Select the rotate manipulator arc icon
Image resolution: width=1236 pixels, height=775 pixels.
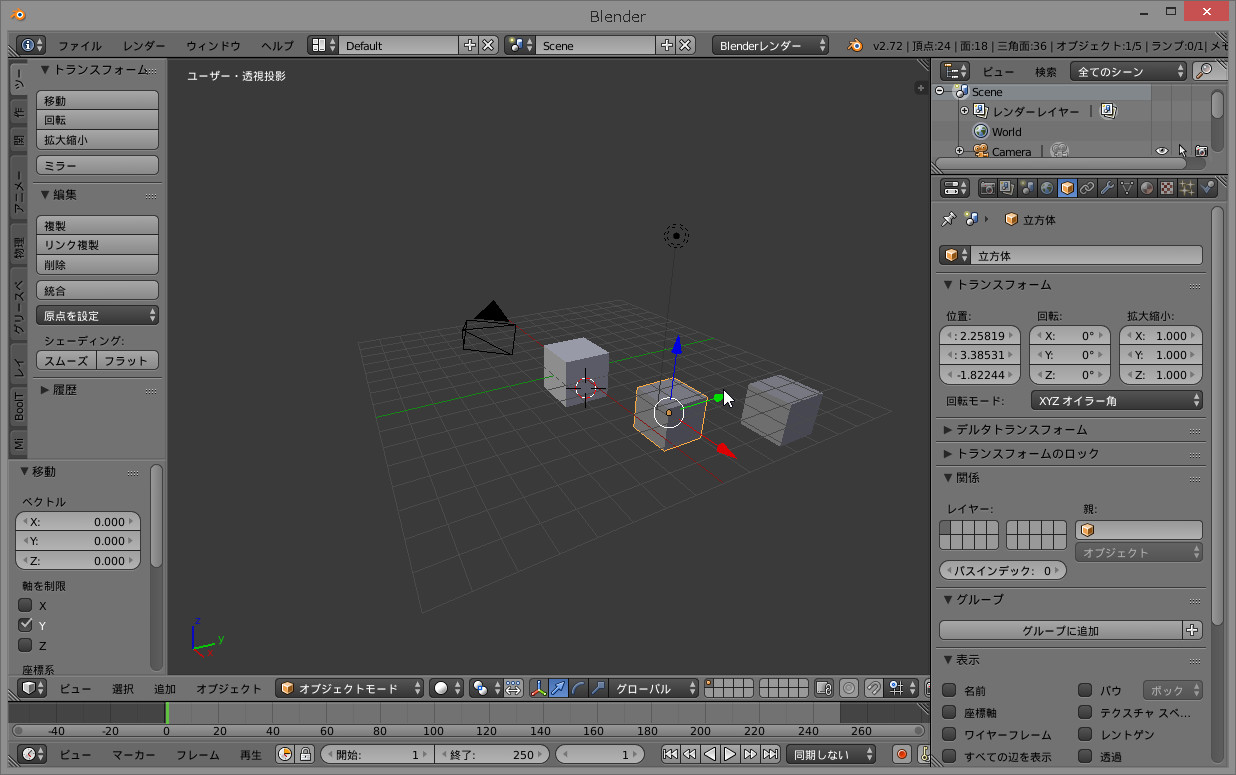click(579, 688)
